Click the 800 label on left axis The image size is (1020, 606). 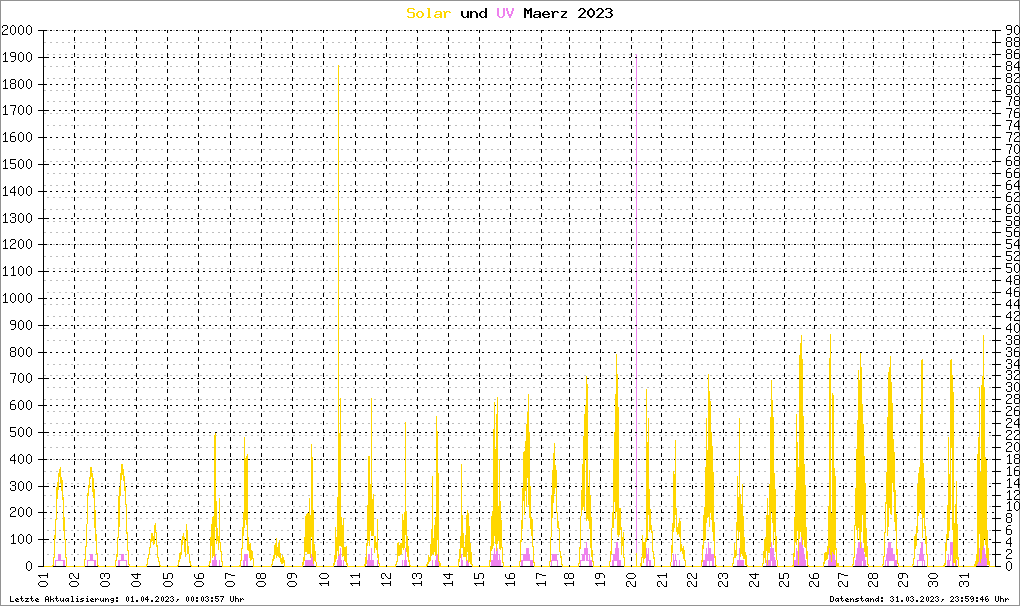pos(21,352)
